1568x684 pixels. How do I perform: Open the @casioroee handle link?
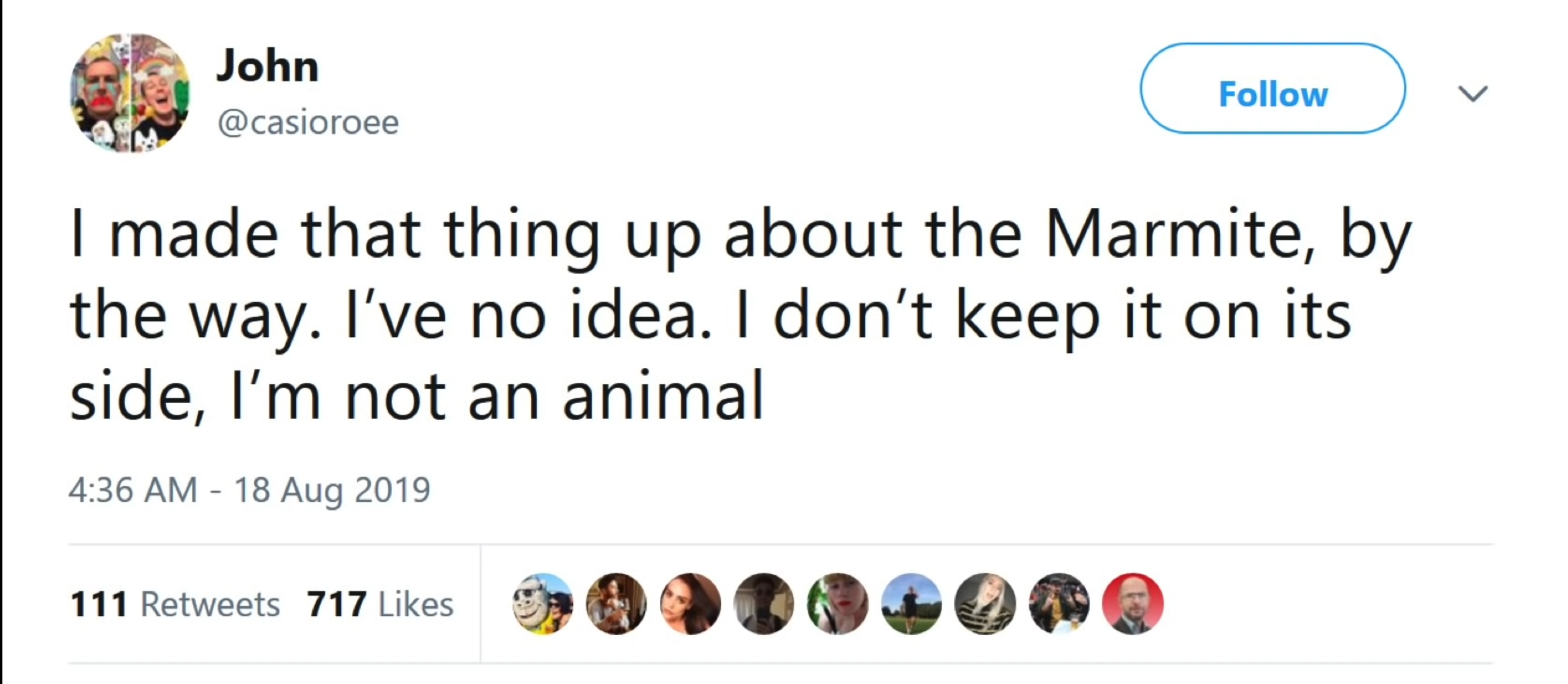[x=308, y=123]
